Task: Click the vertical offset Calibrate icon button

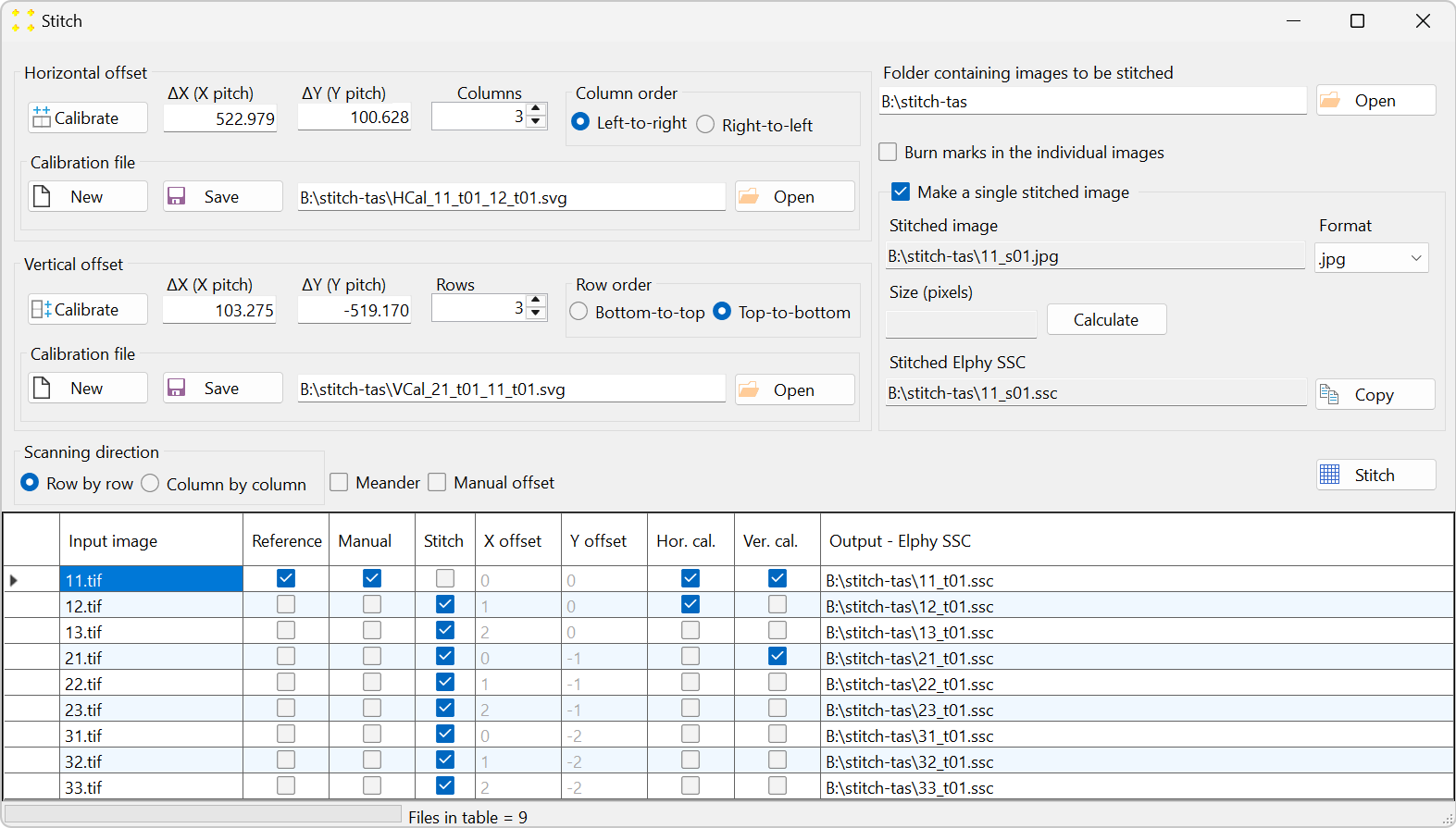Action: pyautogui.click(x=88, y=309)
